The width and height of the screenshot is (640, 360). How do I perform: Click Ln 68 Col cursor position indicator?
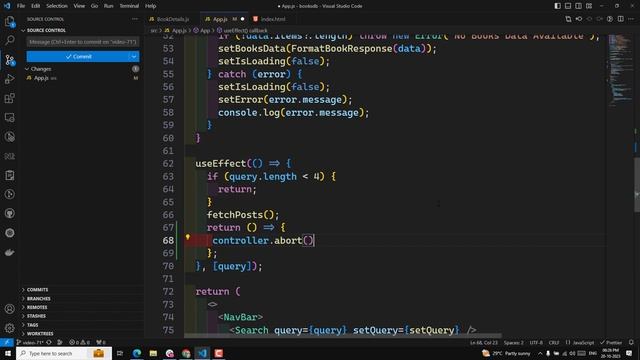click(x=484, y=342)
